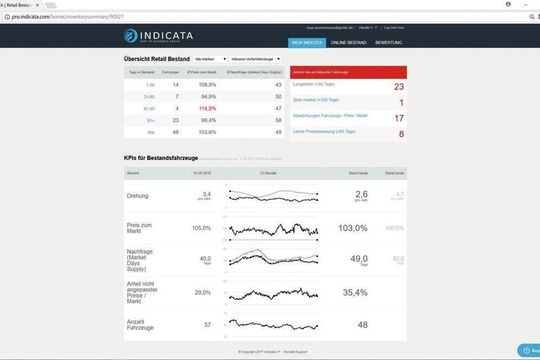Click the Anteil nicht angepasster Preise label
Image resolution: width=540 pixels, height=360 pixels.
pyautogui.click(x=142, y=292)
